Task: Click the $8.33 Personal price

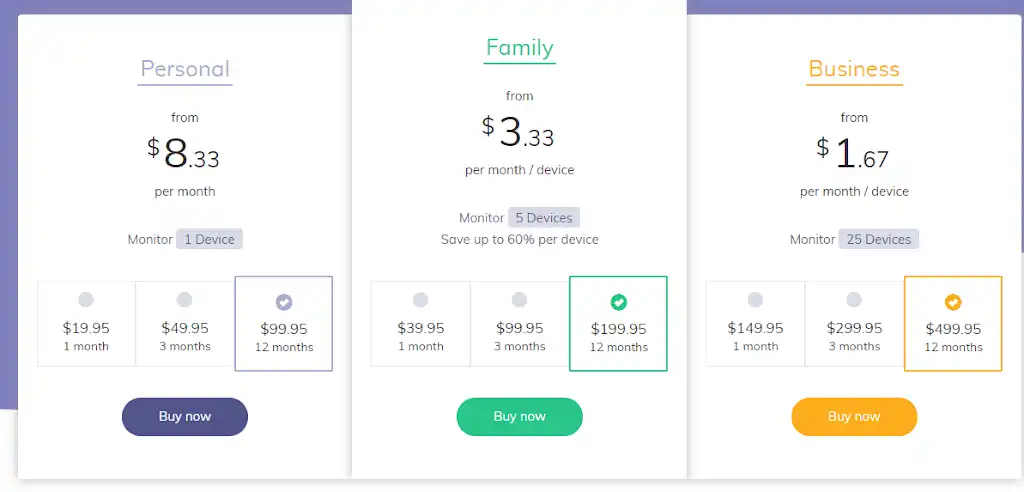Action: coord(184,153)
